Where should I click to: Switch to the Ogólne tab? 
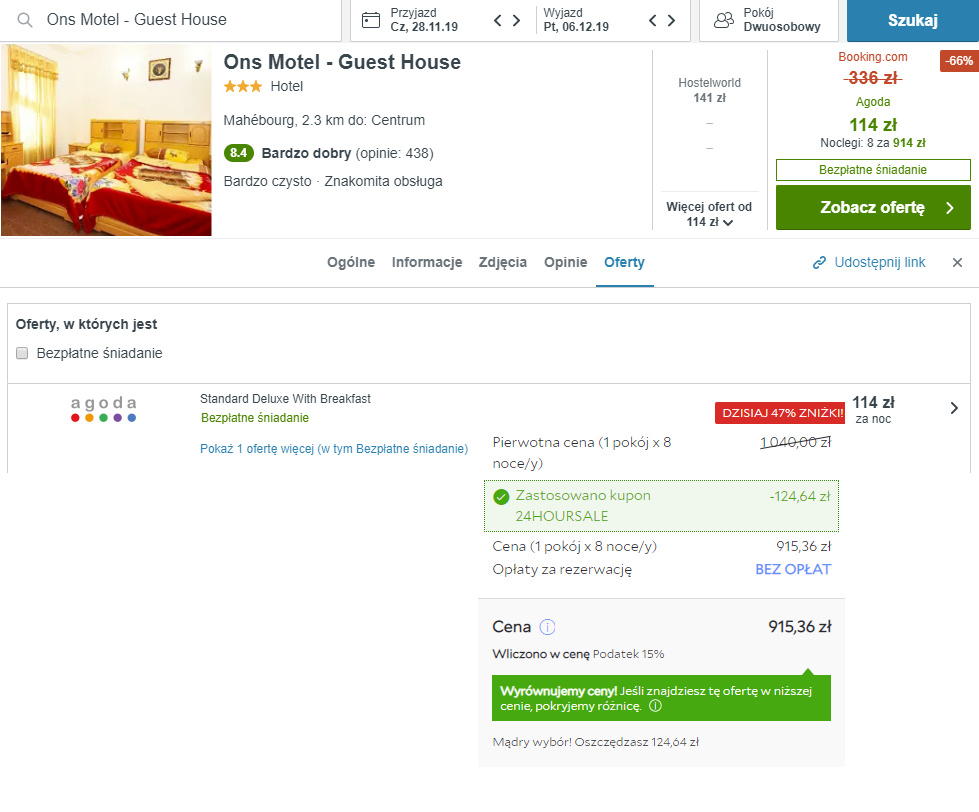coord(351,263)
